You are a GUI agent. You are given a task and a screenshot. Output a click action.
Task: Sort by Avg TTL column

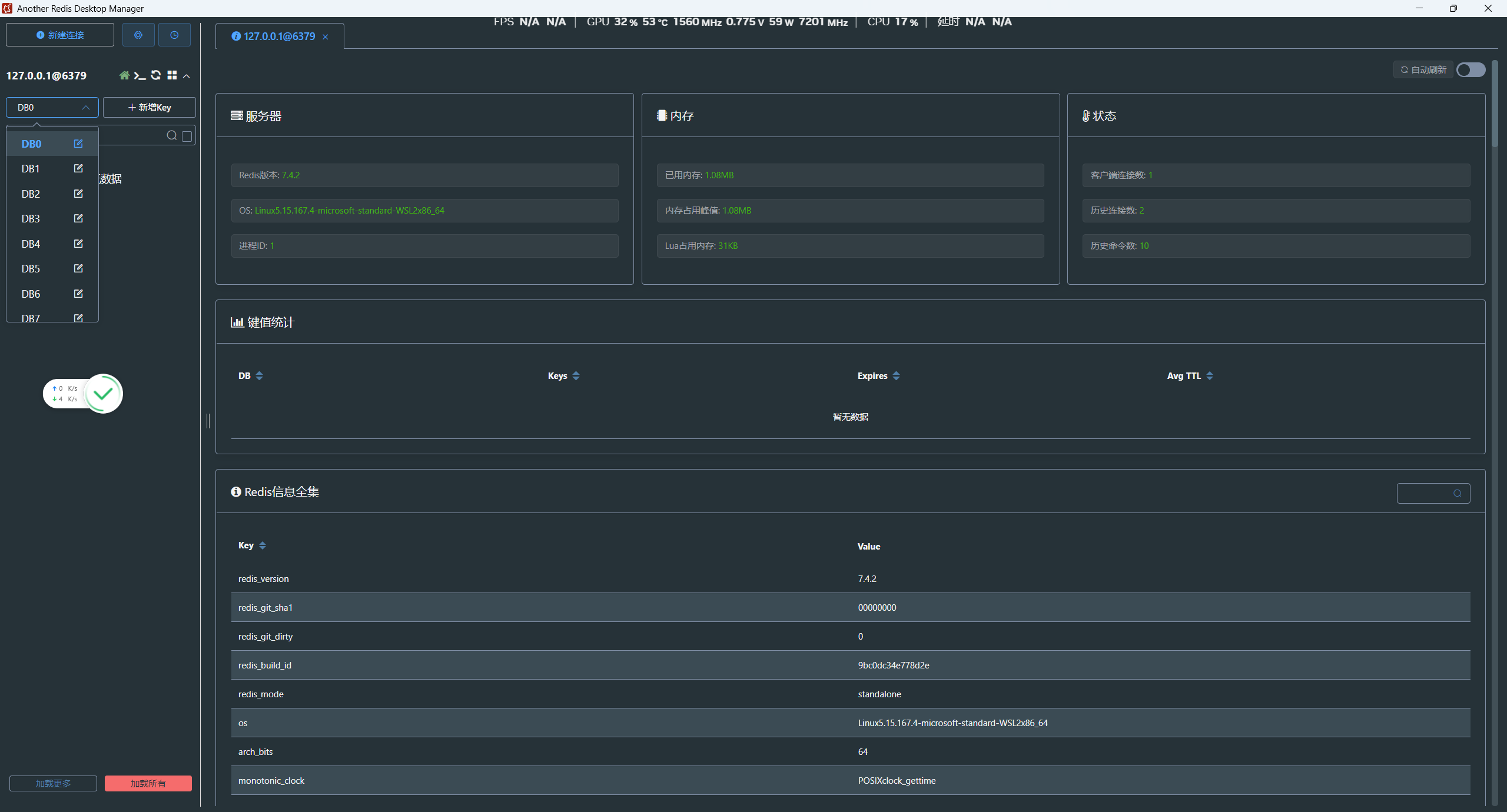[x=1210, y=376]
